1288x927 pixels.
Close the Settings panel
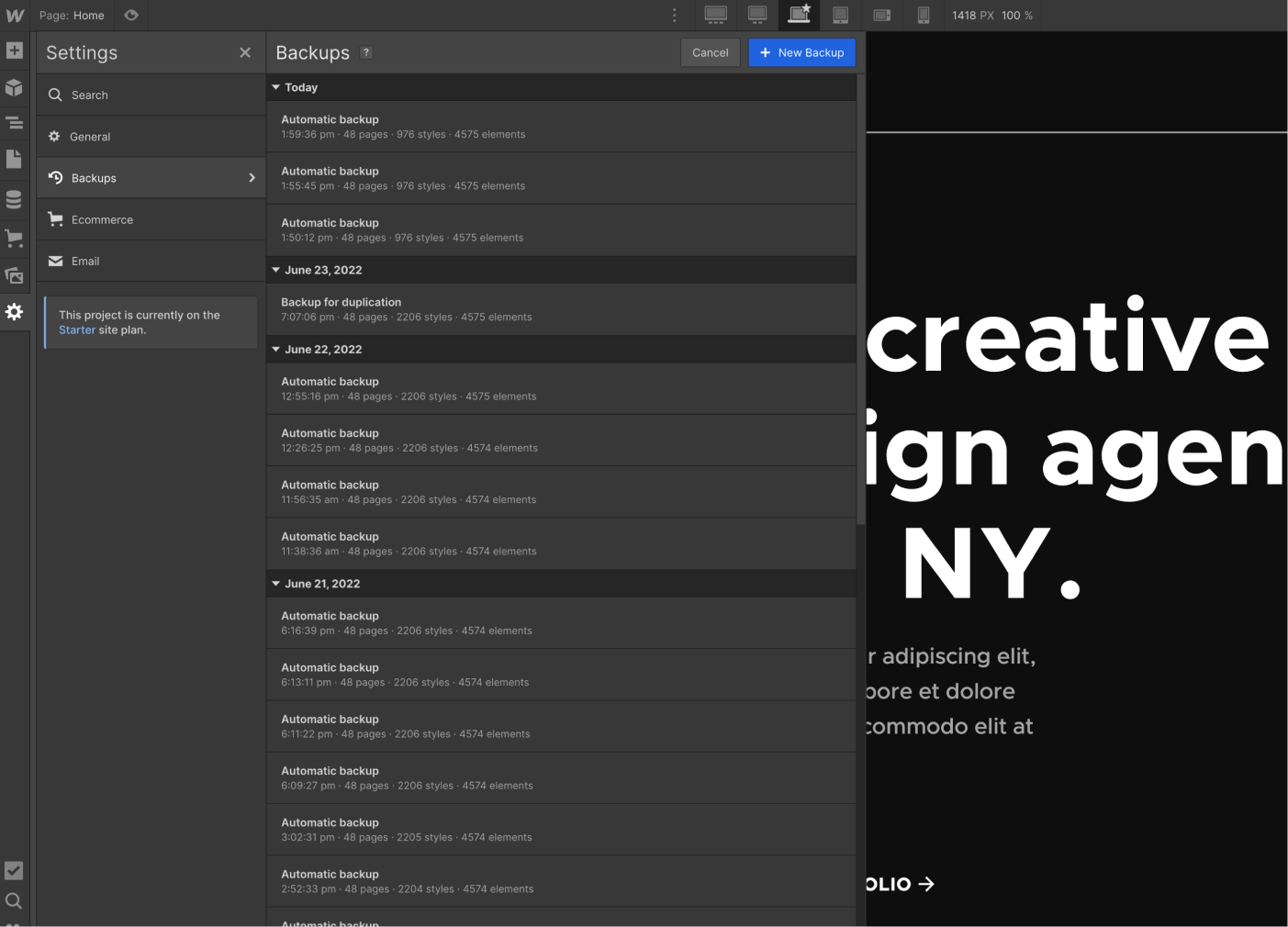[x=245, y=52]
